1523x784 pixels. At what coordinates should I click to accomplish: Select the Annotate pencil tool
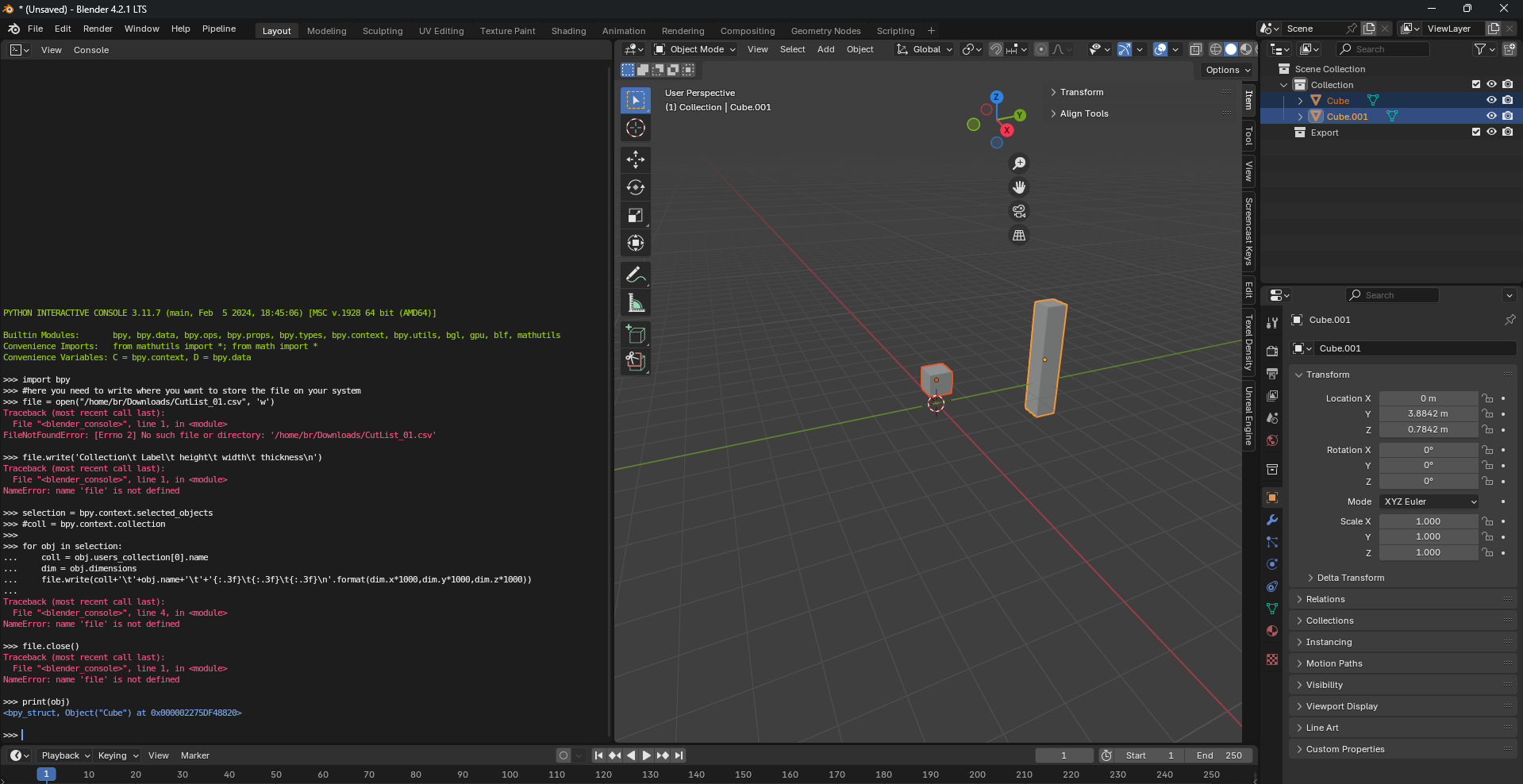coord(636,275)
